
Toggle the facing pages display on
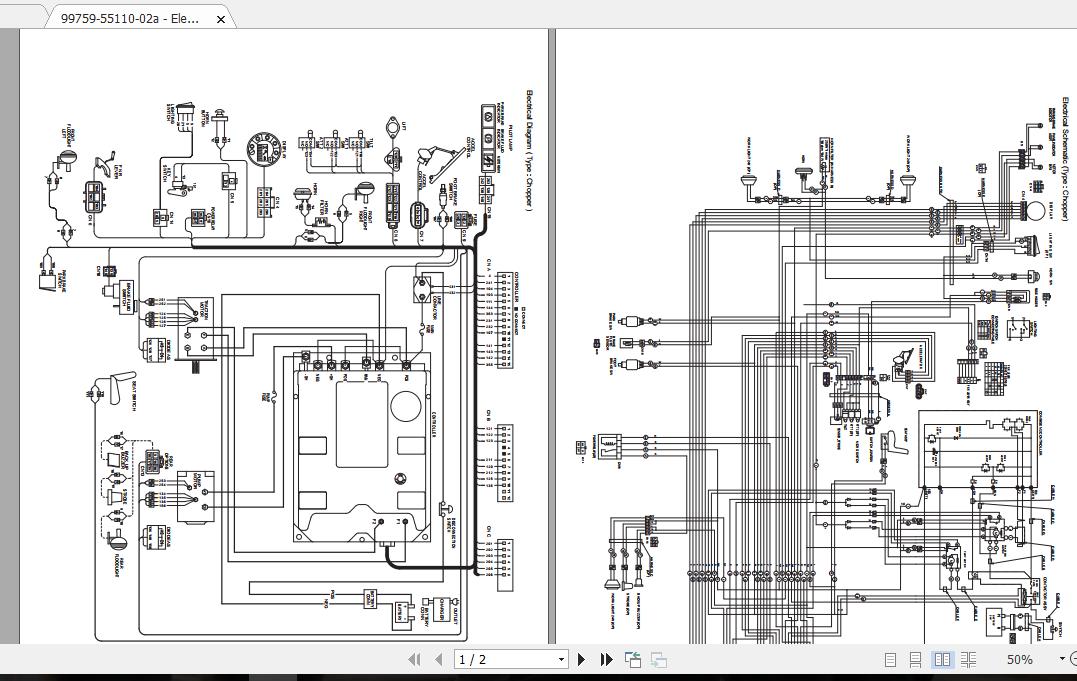coord(941,660)
